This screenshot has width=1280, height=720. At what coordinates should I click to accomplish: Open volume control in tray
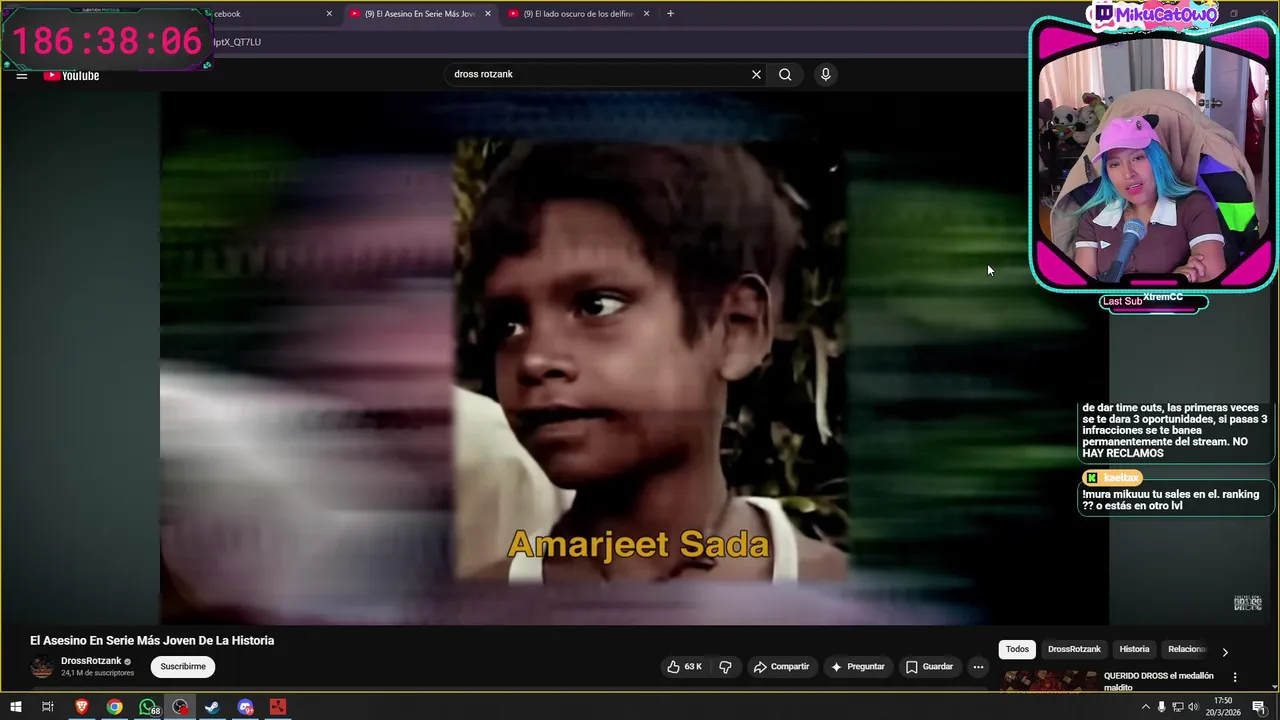click(1194, 707)
